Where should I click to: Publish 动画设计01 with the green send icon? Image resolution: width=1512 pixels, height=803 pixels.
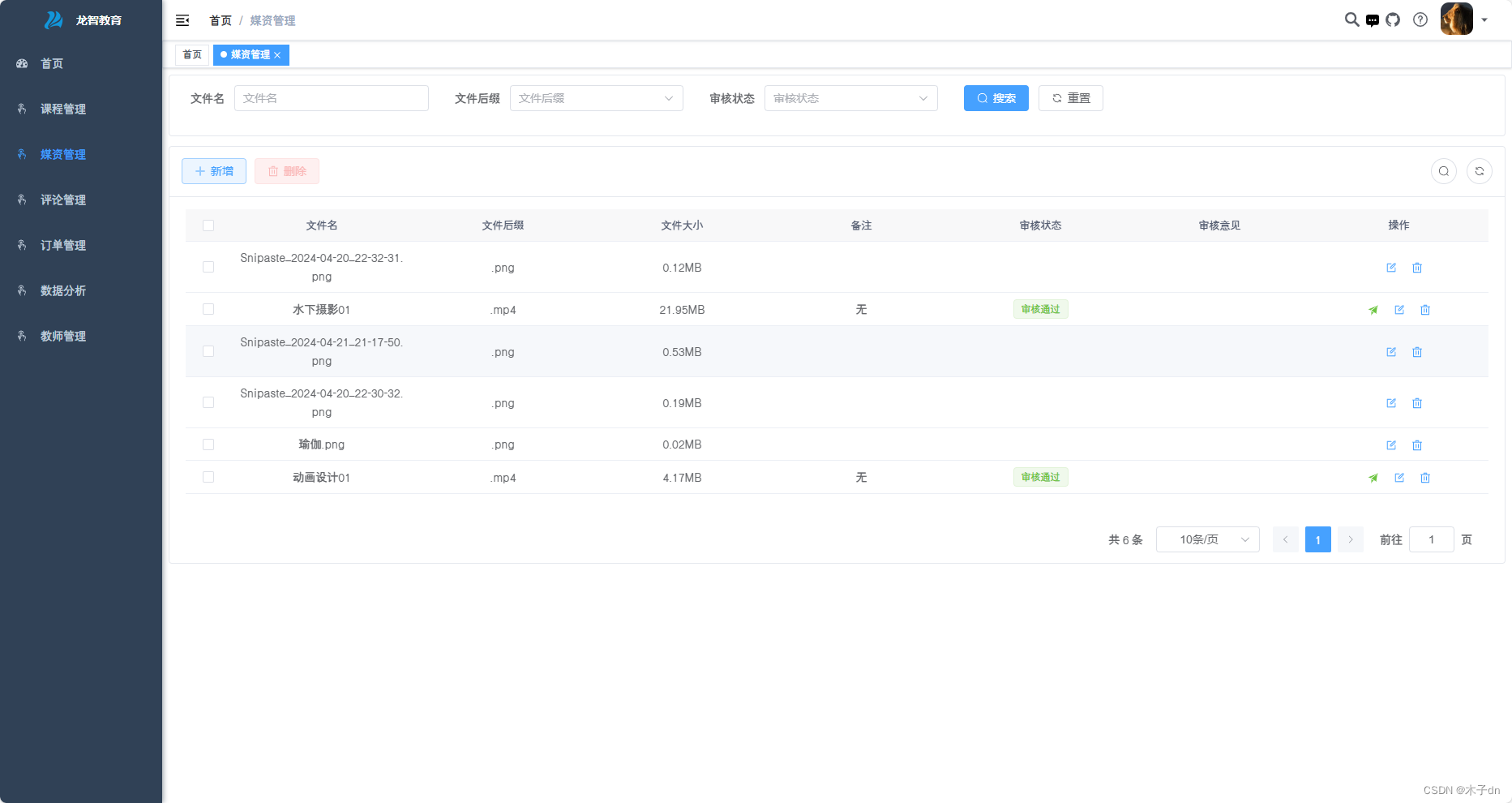click(1373, 478)
